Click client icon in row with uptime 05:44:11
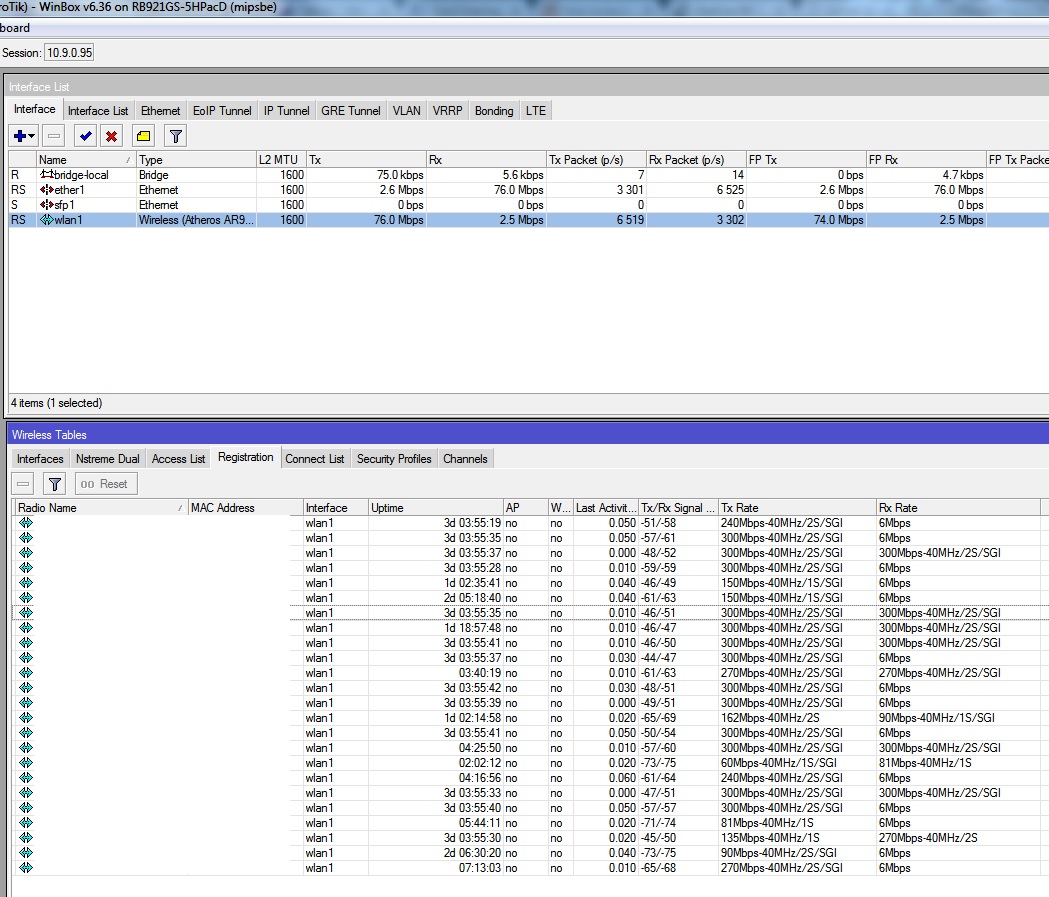This screenshot has width=1049, height=897. point(25,822)
